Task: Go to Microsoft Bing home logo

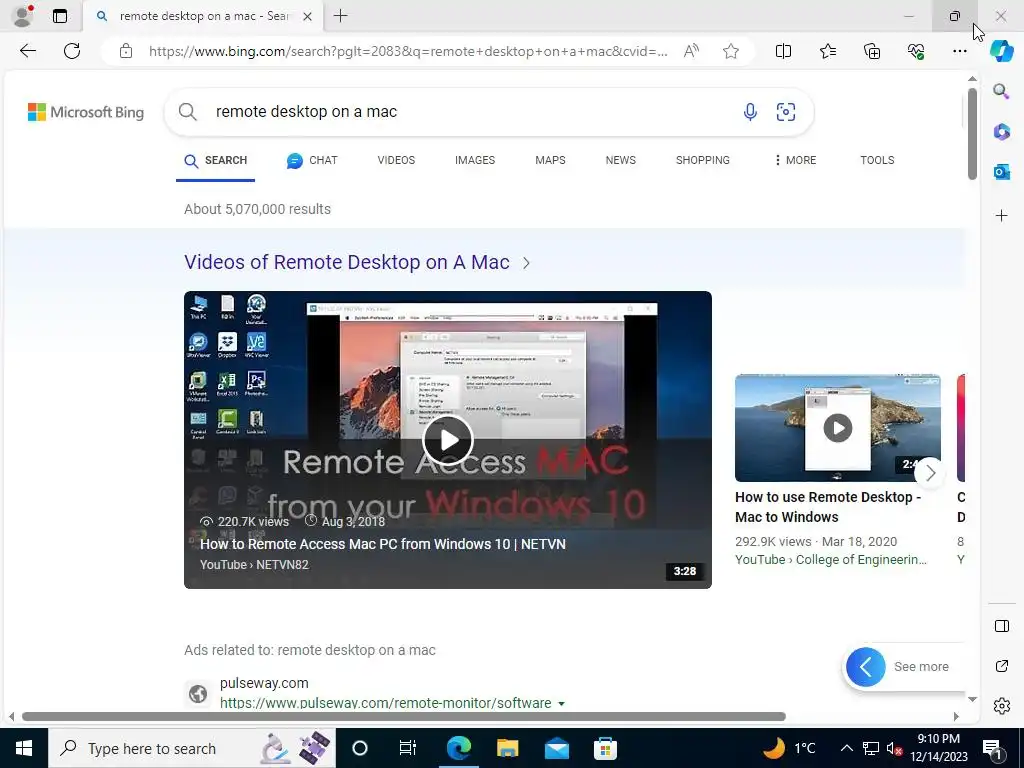Action: tap(86, 112)
